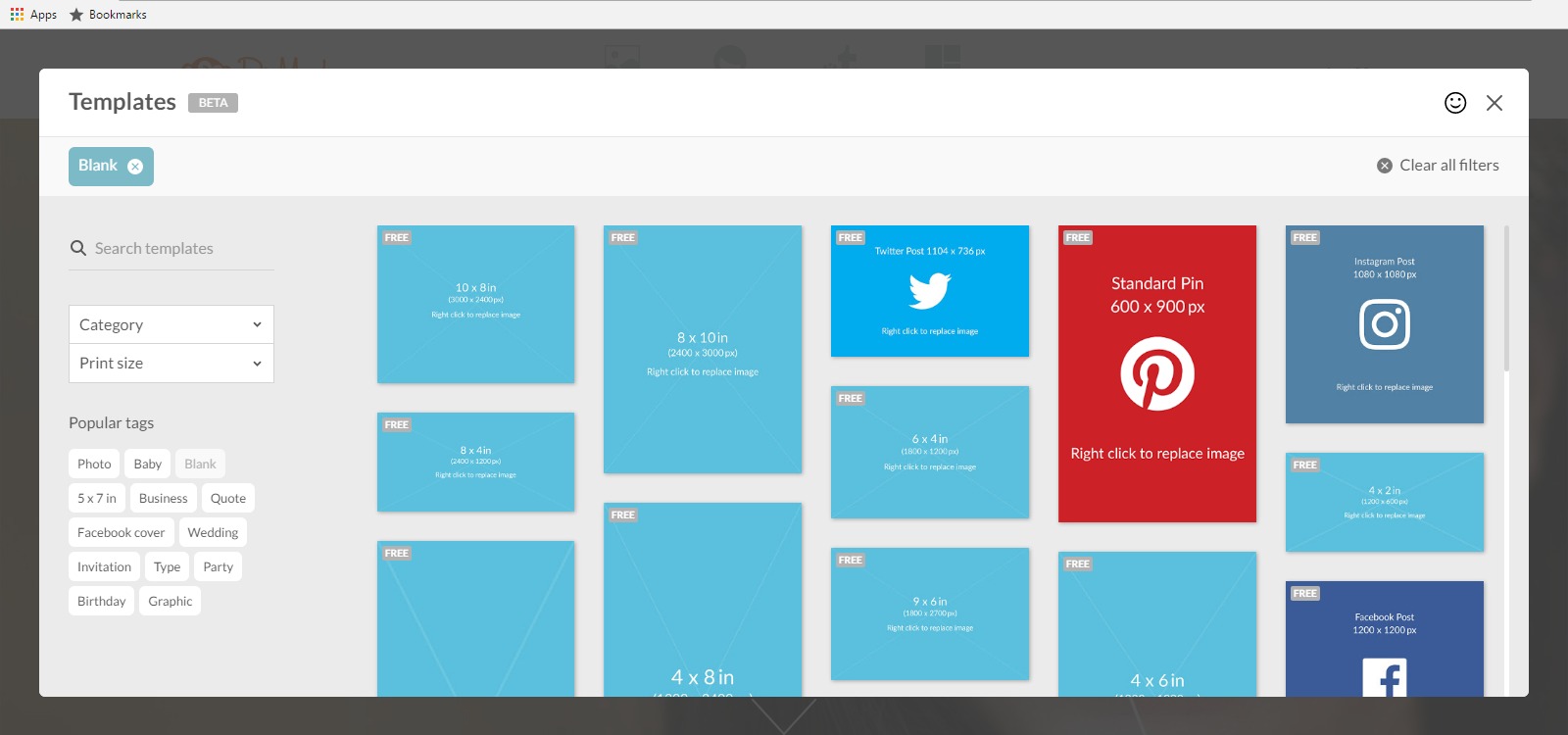Select the Wedding tag
The width and height of the screenshot is (1568, 735).
(213, 532)
